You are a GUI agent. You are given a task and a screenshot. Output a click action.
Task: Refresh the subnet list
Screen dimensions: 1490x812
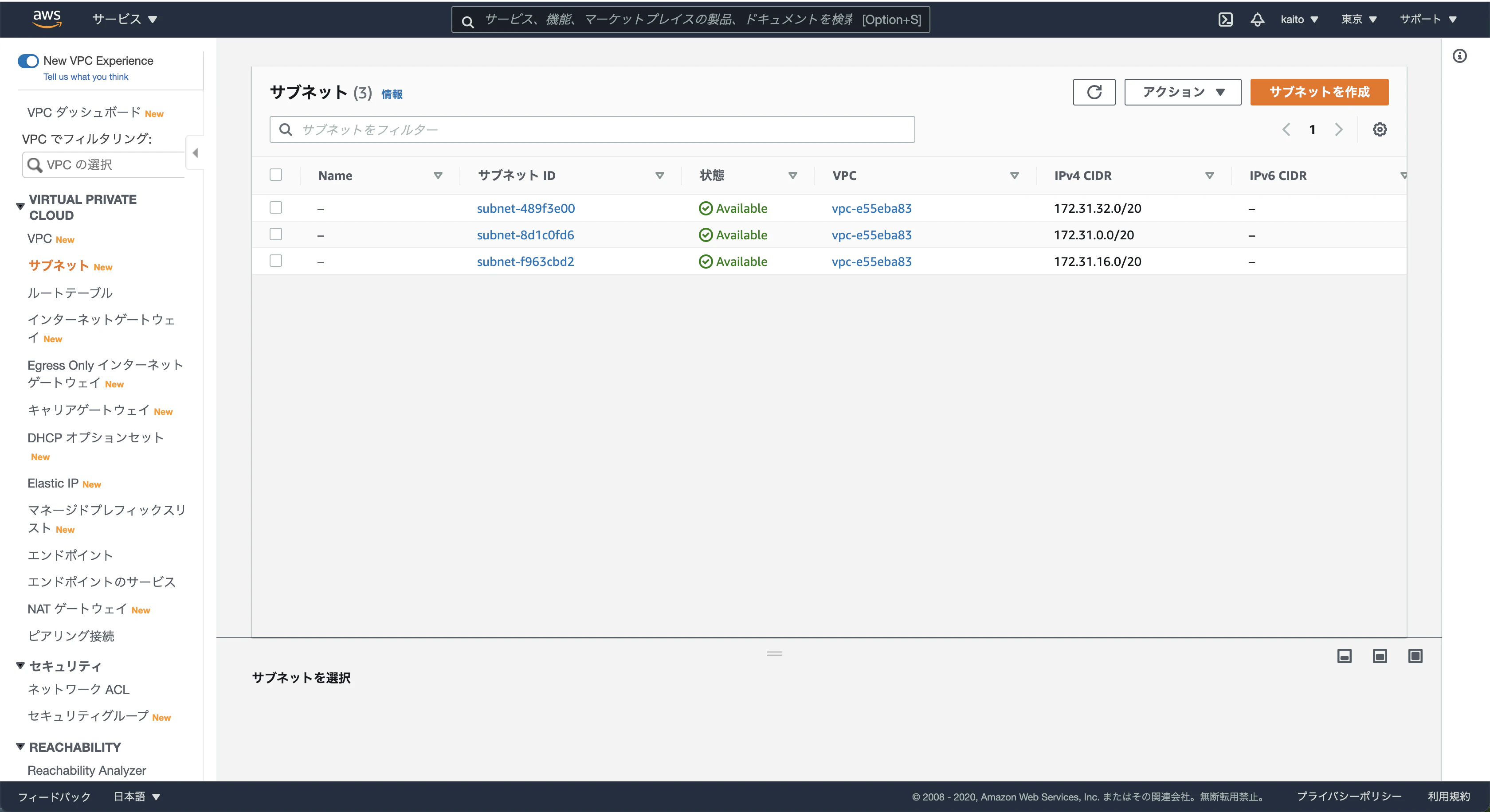[x=1094, y=92]
